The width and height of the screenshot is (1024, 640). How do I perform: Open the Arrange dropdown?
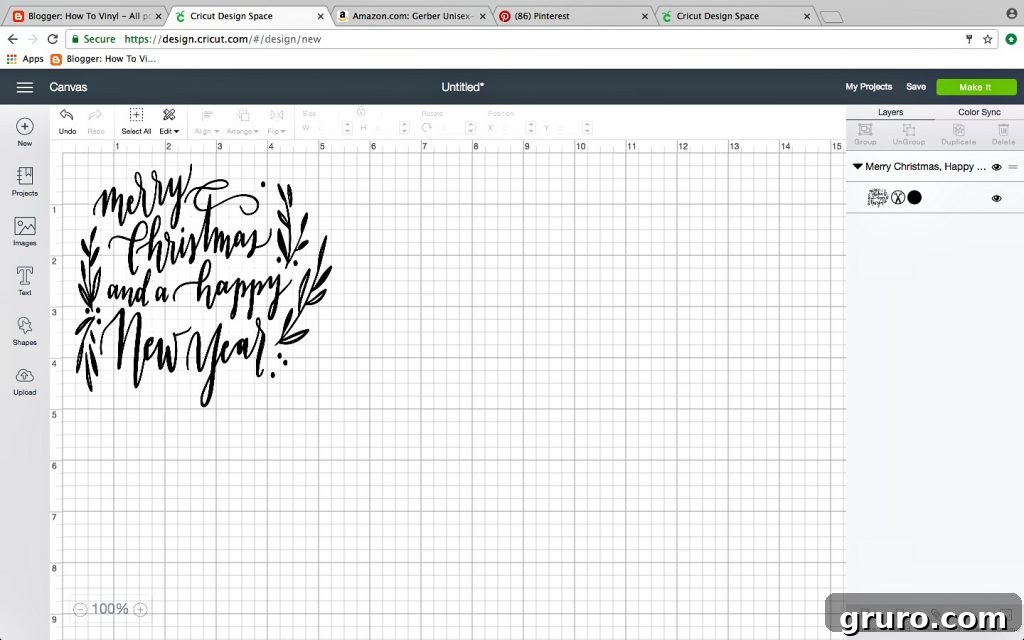tap(243, 122)
